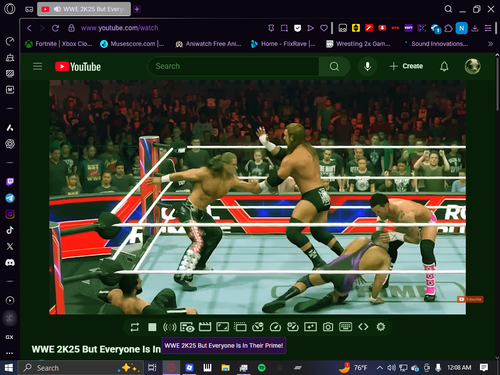Go back to the previous page
The width and height of the screenshot is (500, 375).
tap(29, 28)
